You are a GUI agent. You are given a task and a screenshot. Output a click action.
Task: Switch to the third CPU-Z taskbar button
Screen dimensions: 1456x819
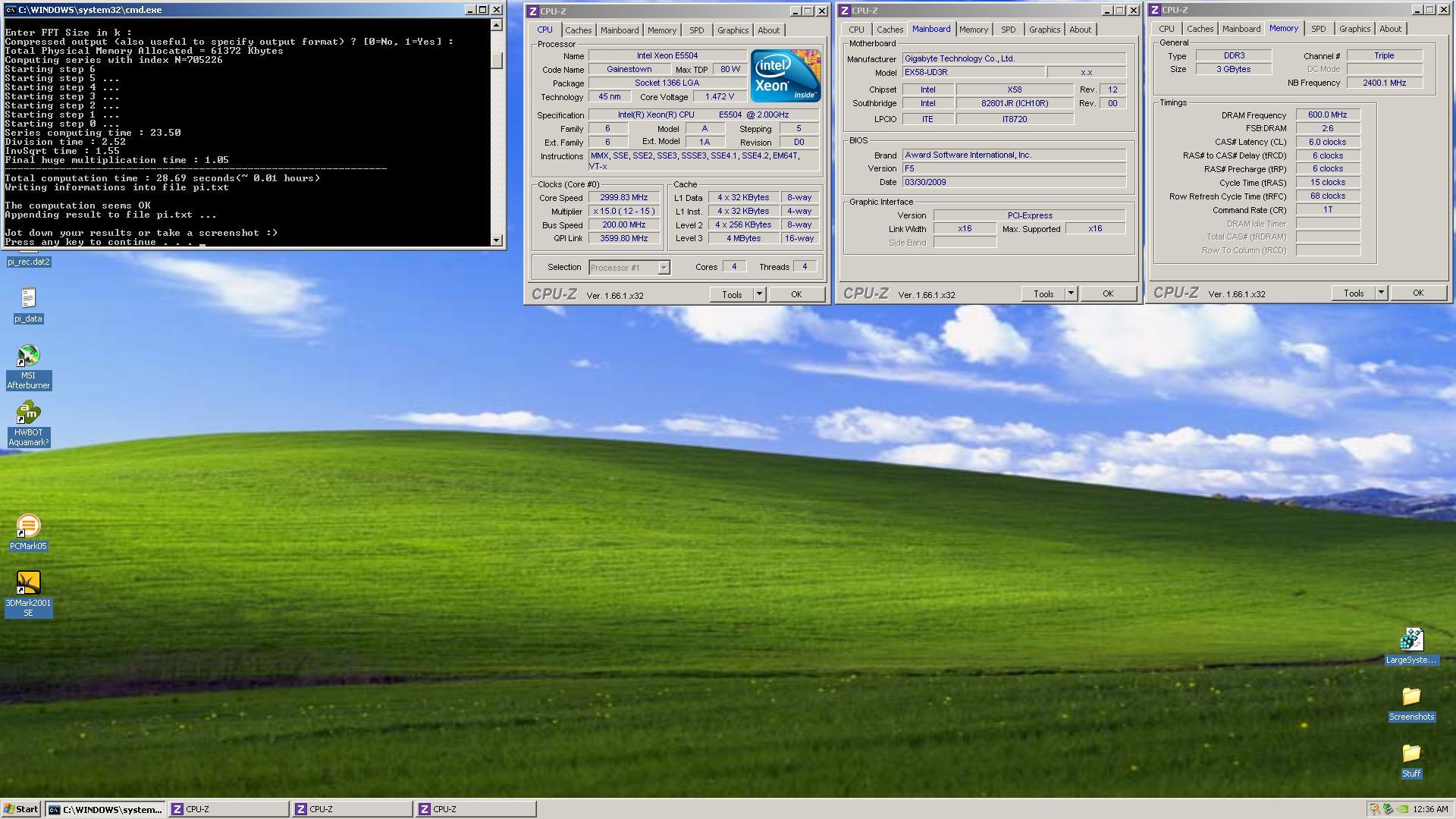pos(476,809)
